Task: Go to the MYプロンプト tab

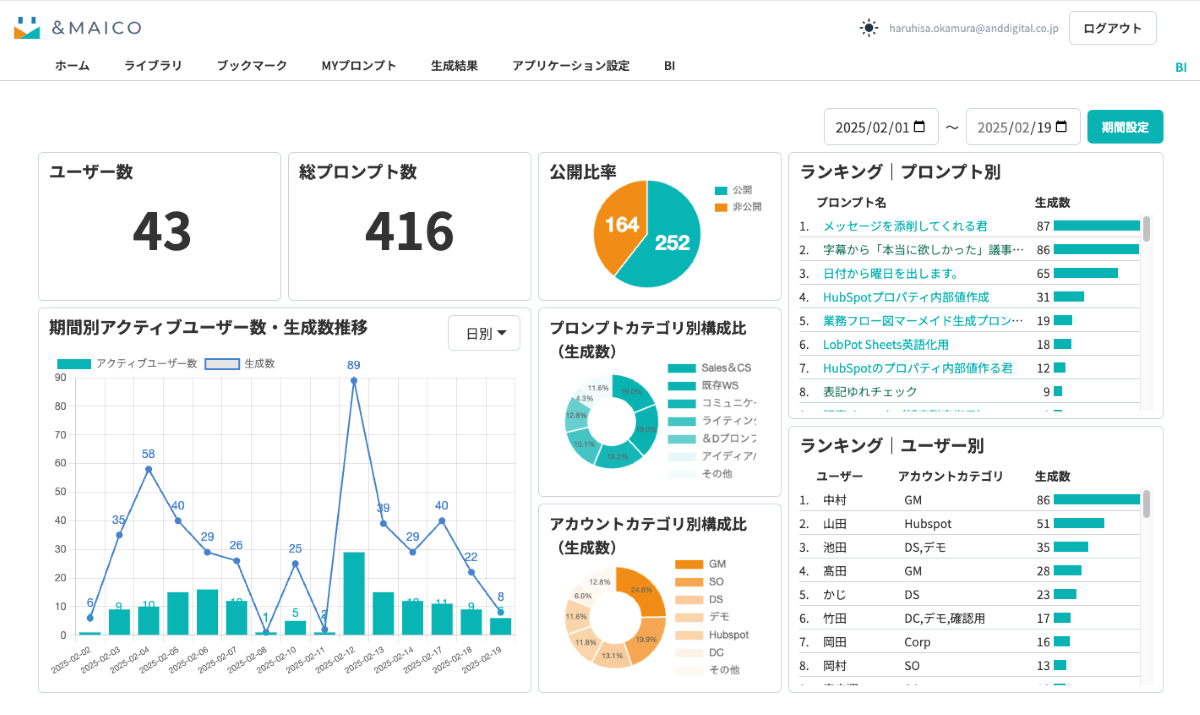Action: (359, 66)
